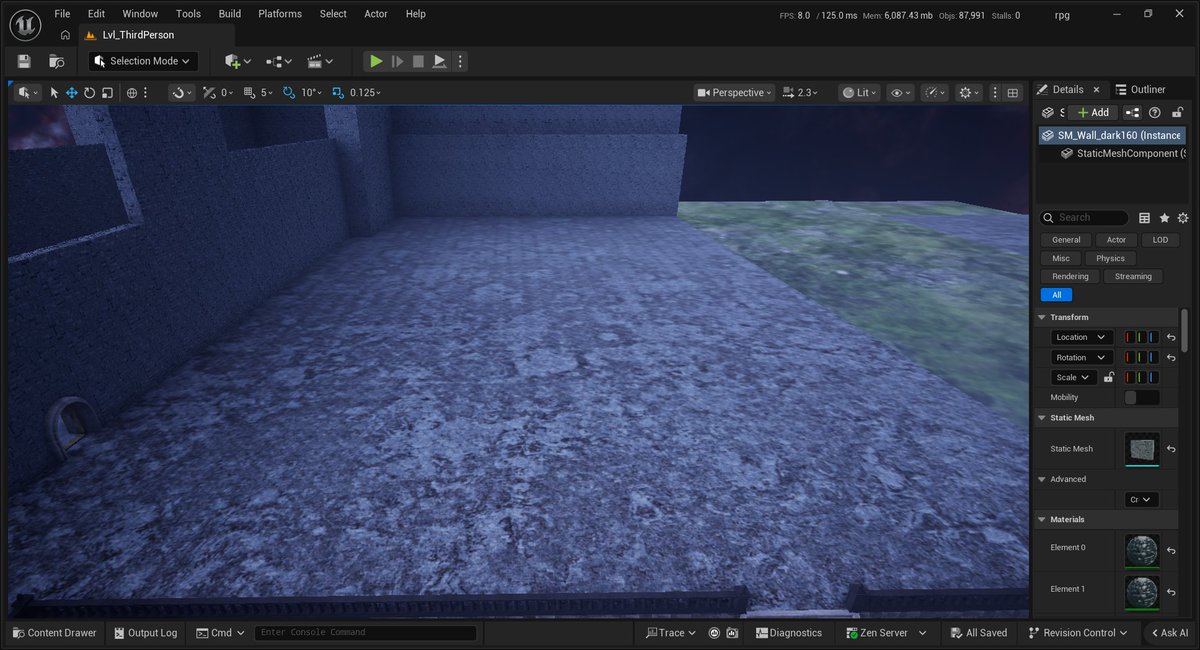Viewport: 1200px width, 650px height.
Task: Open the Cinematics clapperboard dropdown
Action: [x=320, y=61]
